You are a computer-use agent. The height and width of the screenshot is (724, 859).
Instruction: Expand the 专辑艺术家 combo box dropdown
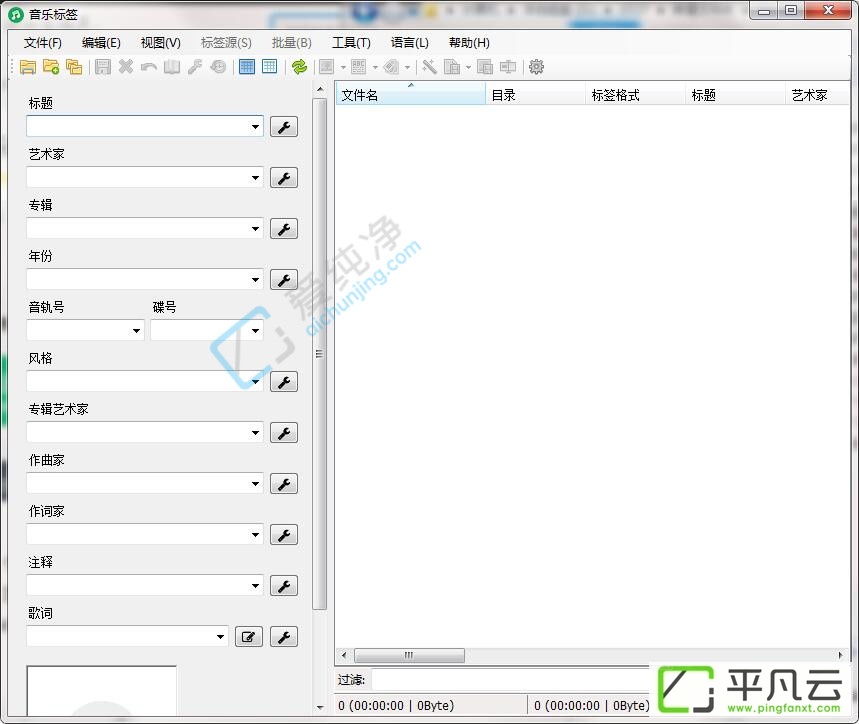[x=255, y=433]
